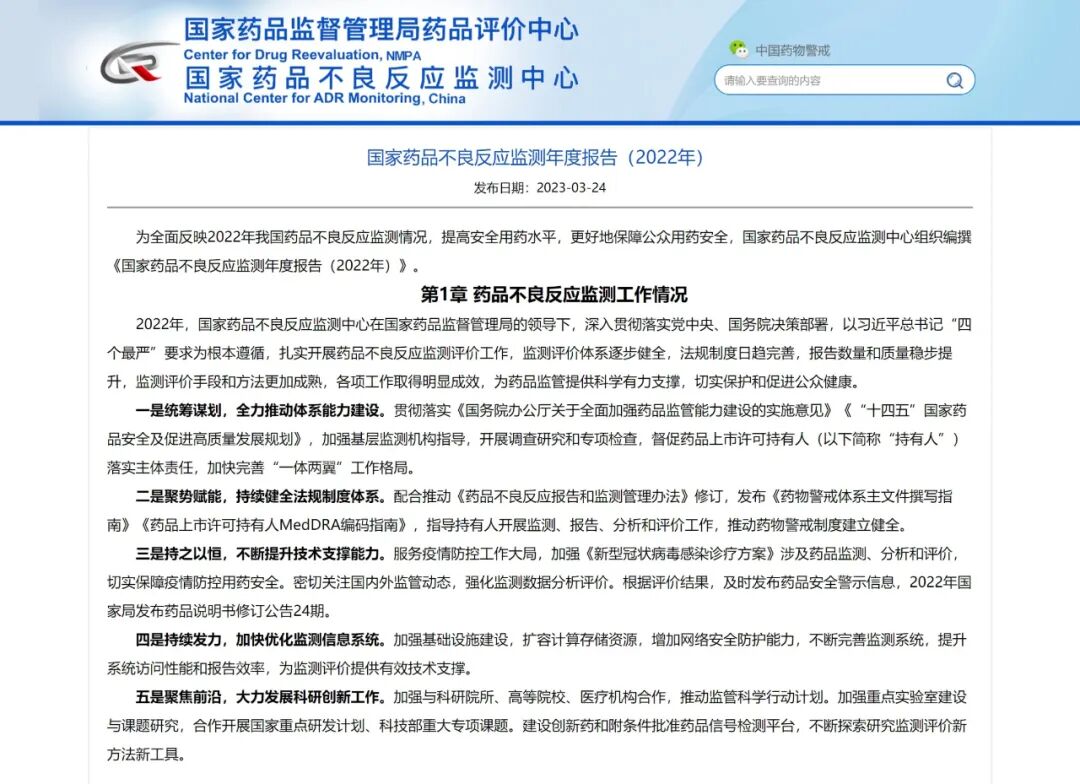This screenshot has width=1080, height=784.
Task: Click the WeChat icon beside 中国药物警戒
Action: coord(739,49)
